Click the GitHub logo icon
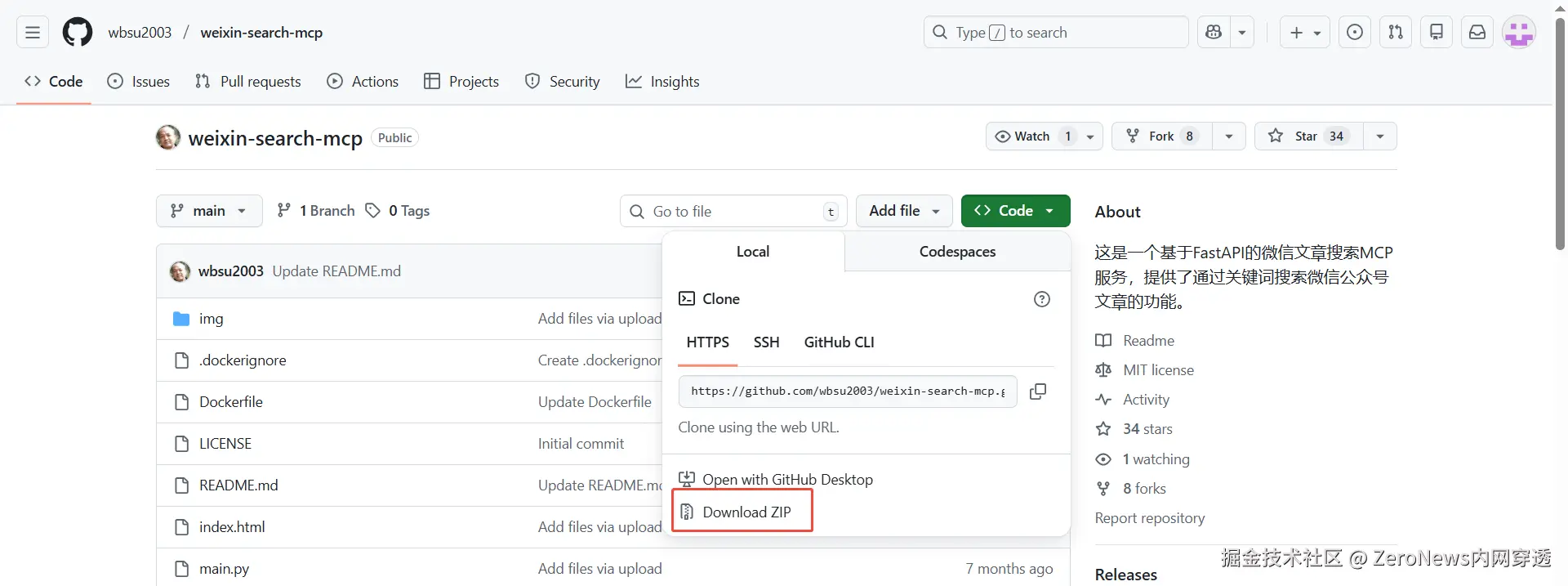Viewport: 1568px width, 586px height. (78, 33)
